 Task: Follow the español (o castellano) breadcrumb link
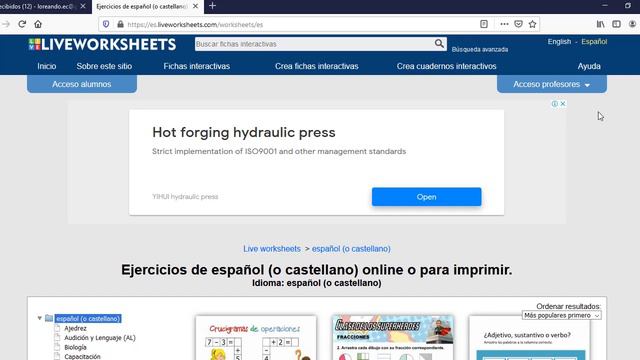coord(351,249)
